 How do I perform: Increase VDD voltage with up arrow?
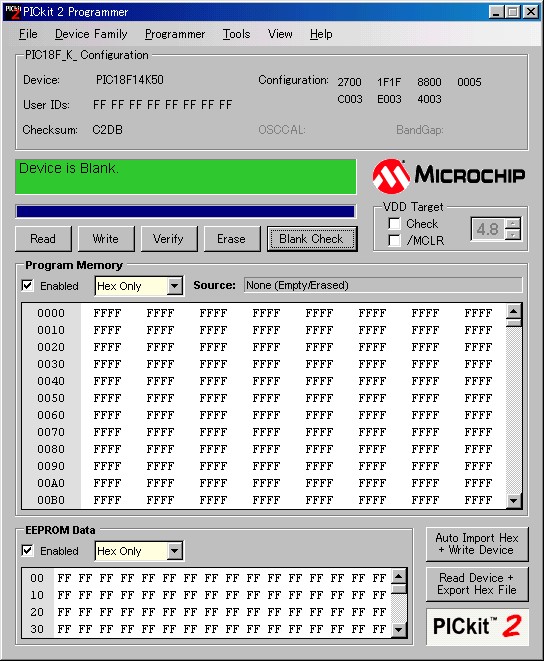pos(513,223)
